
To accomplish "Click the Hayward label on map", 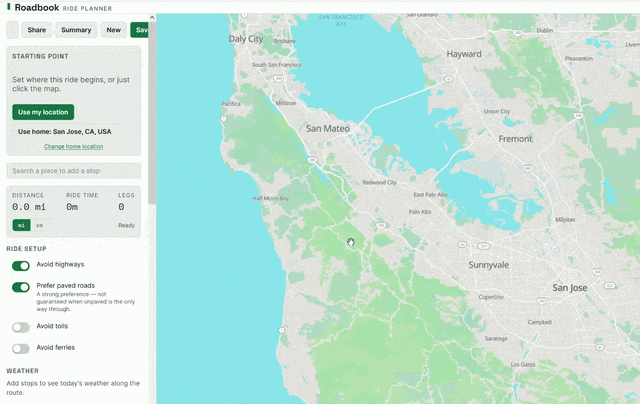I will pos(464,54).
